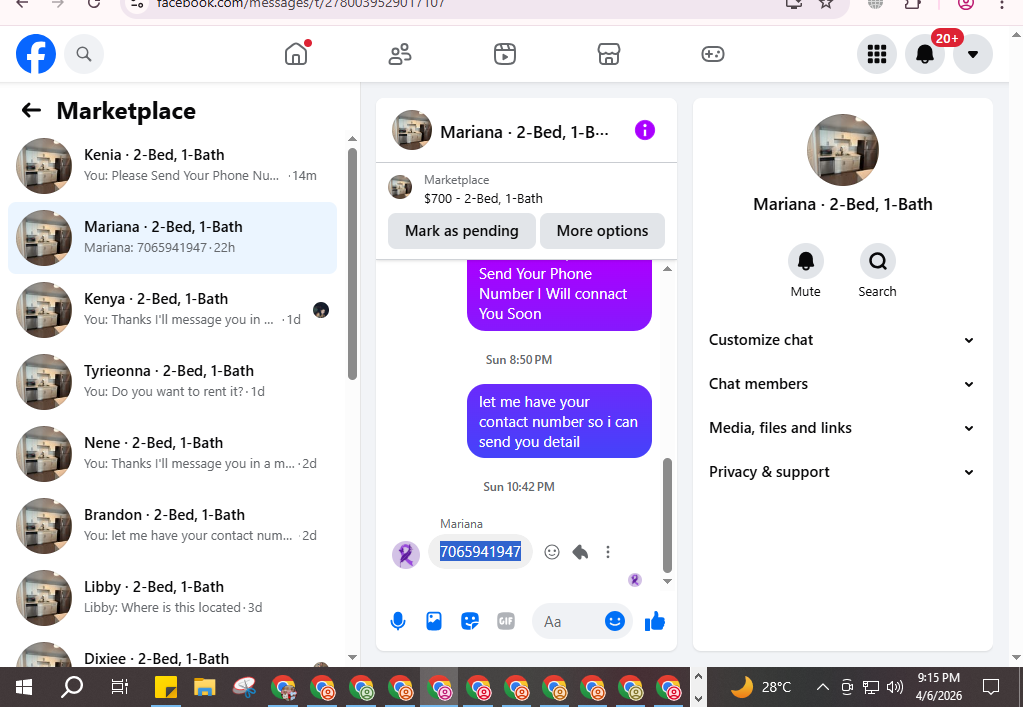
Task: Open Nene 2-Bed, 1-Bath conversation
Action: pyautogui.click(x=172, y=454)
